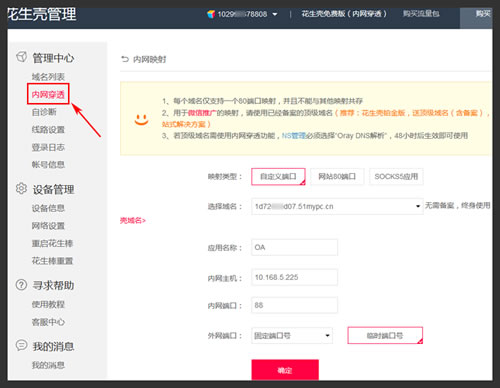Image resolution: width=500 pixels, height=388 pixels.
Task: Click the 寻求帮助 question mark icon
Action: click(x=21, y=285)
